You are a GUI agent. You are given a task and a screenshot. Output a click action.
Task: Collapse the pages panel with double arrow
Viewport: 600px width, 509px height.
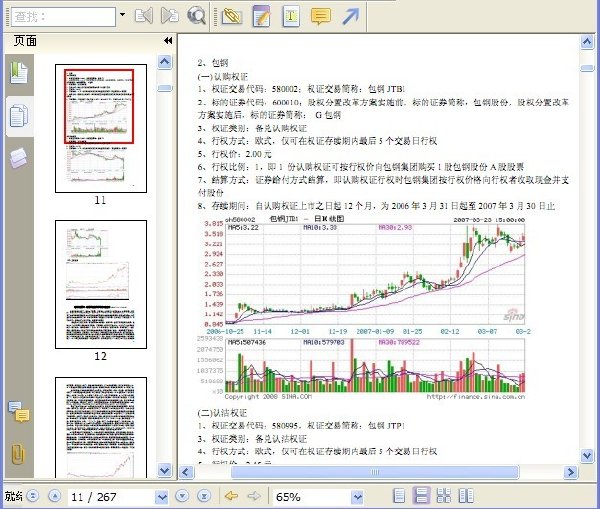tap(168, 40)
